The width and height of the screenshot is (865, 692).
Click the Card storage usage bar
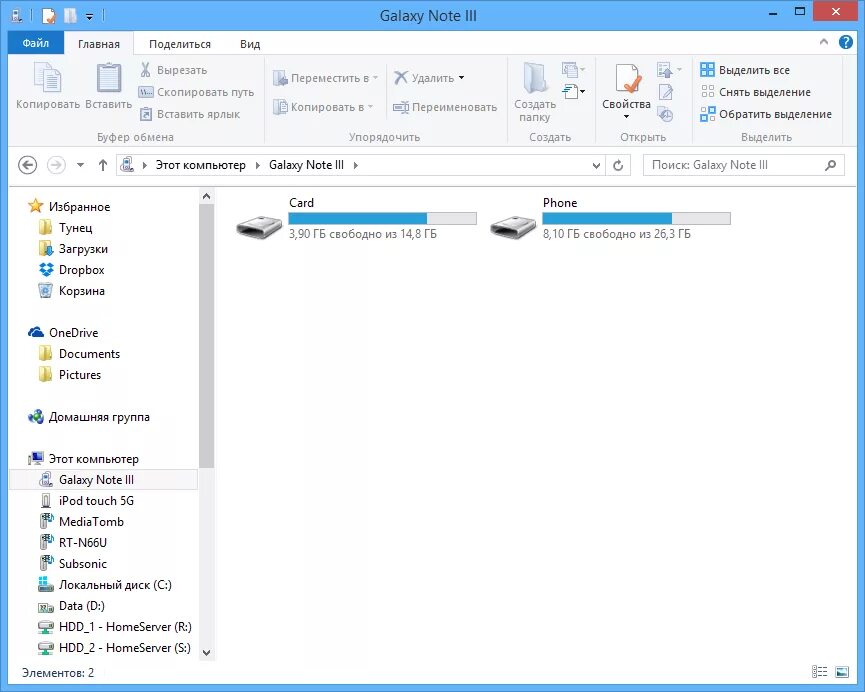(382, 219)
